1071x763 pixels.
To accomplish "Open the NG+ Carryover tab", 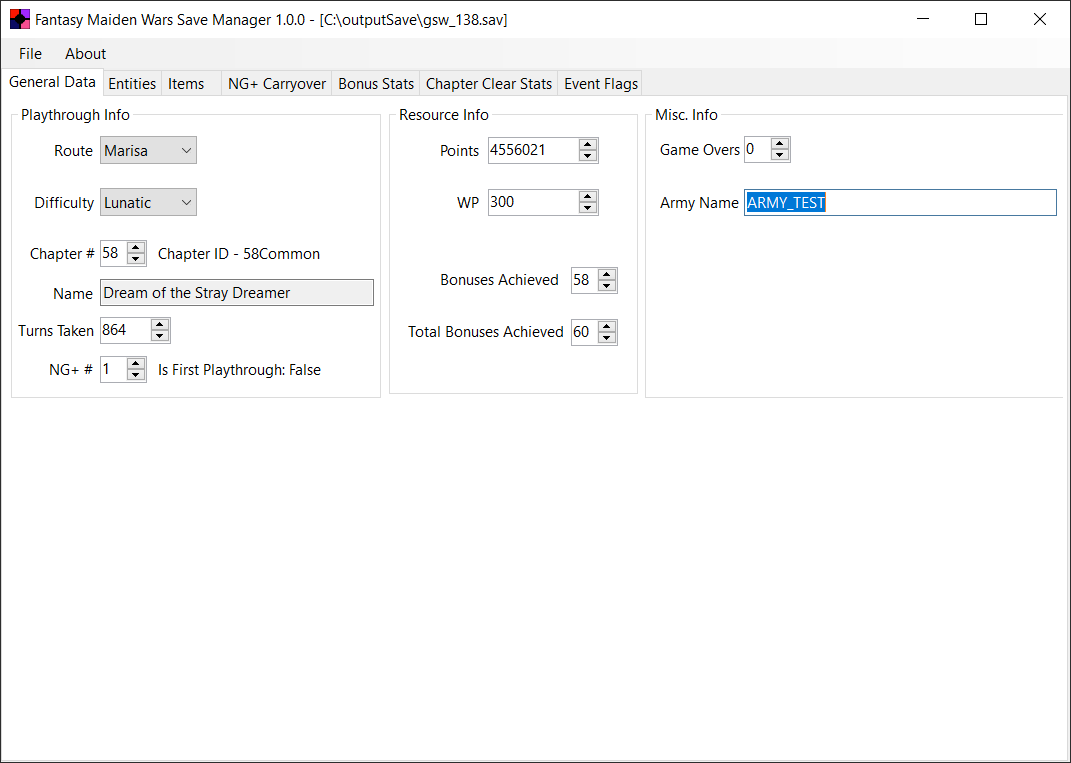I will [x=277, y=83].
